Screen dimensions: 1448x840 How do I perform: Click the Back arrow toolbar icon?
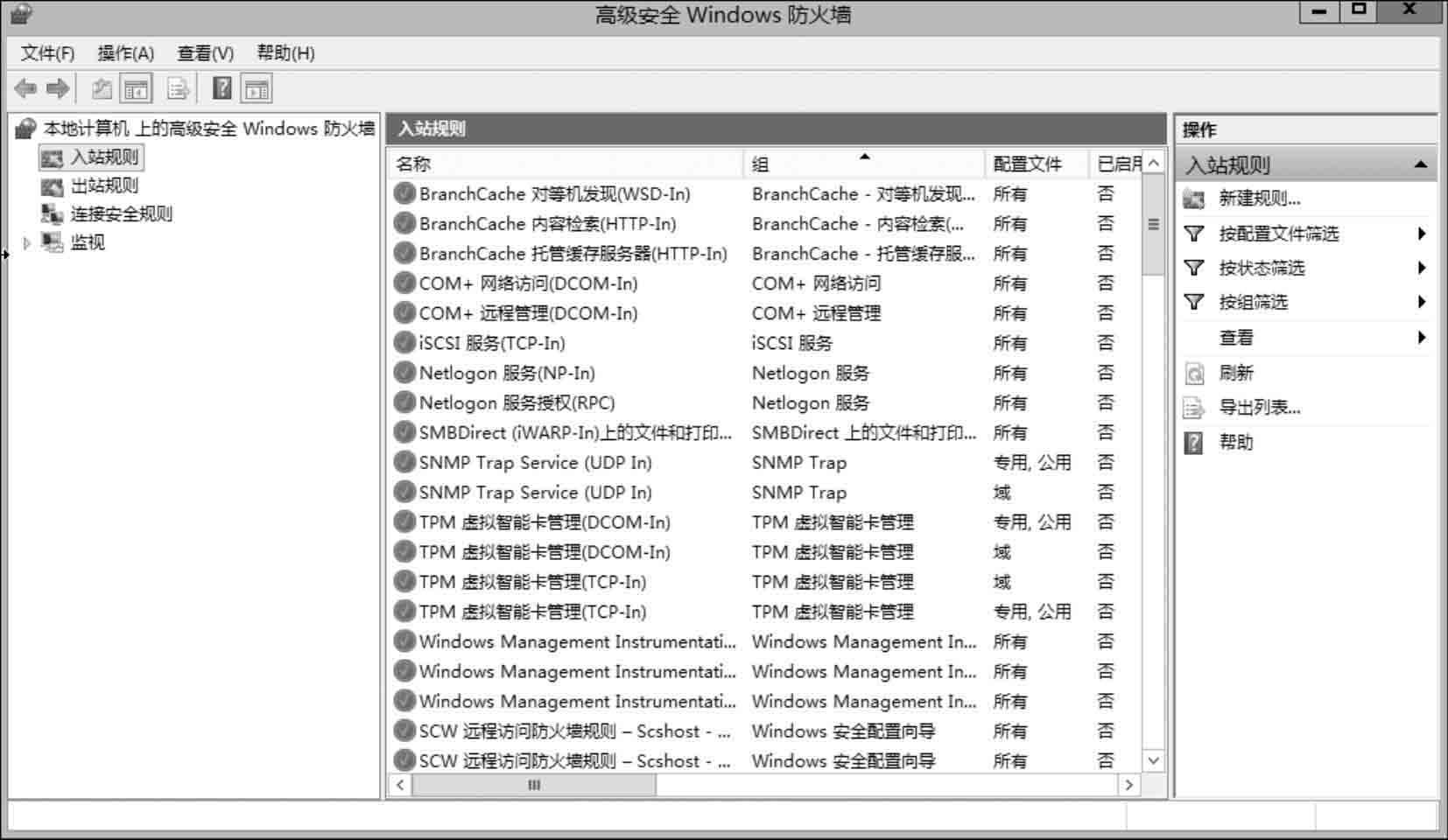(25, 88)
